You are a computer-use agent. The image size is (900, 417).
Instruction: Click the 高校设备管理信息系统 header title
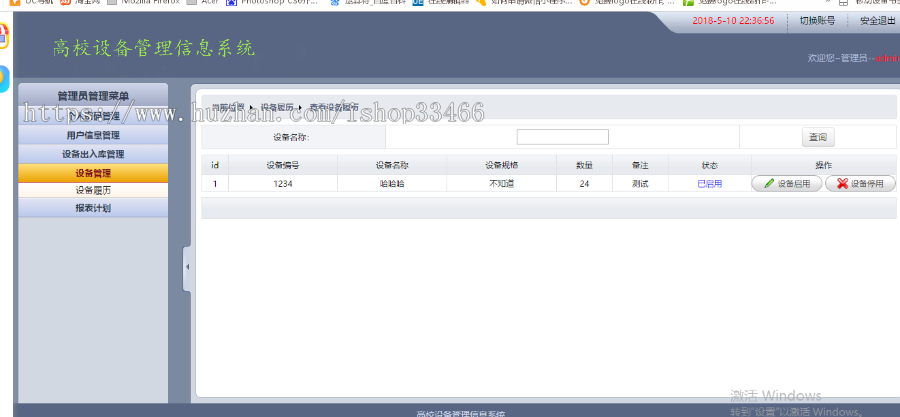154,48
